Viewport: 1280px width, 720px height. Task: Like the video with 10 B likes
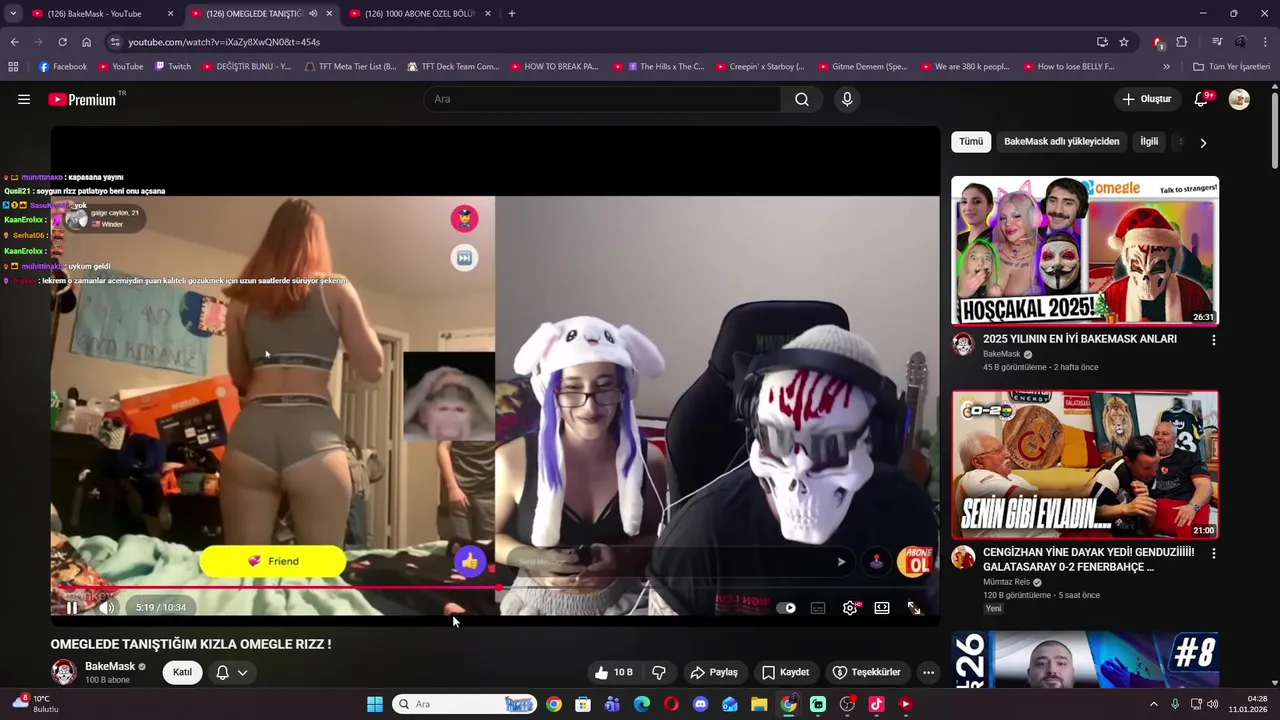[614, 672]
